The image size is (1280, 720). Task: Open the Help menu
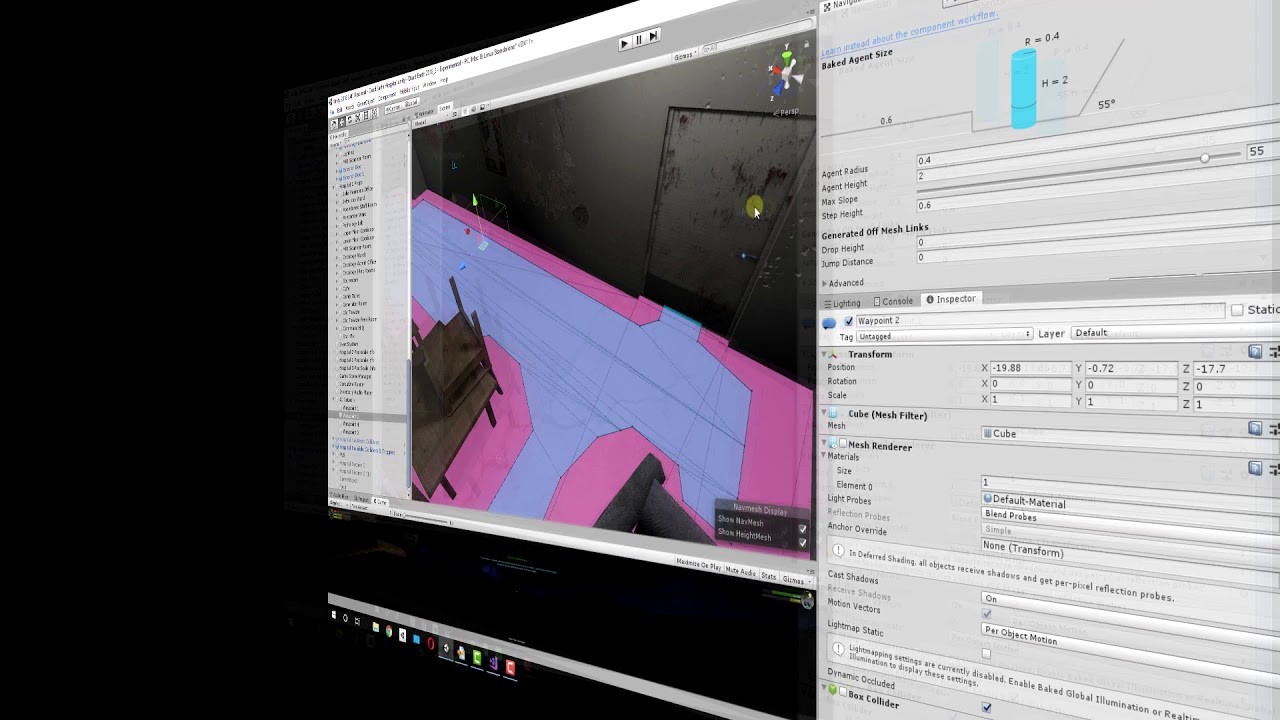[x=444, y=81]
